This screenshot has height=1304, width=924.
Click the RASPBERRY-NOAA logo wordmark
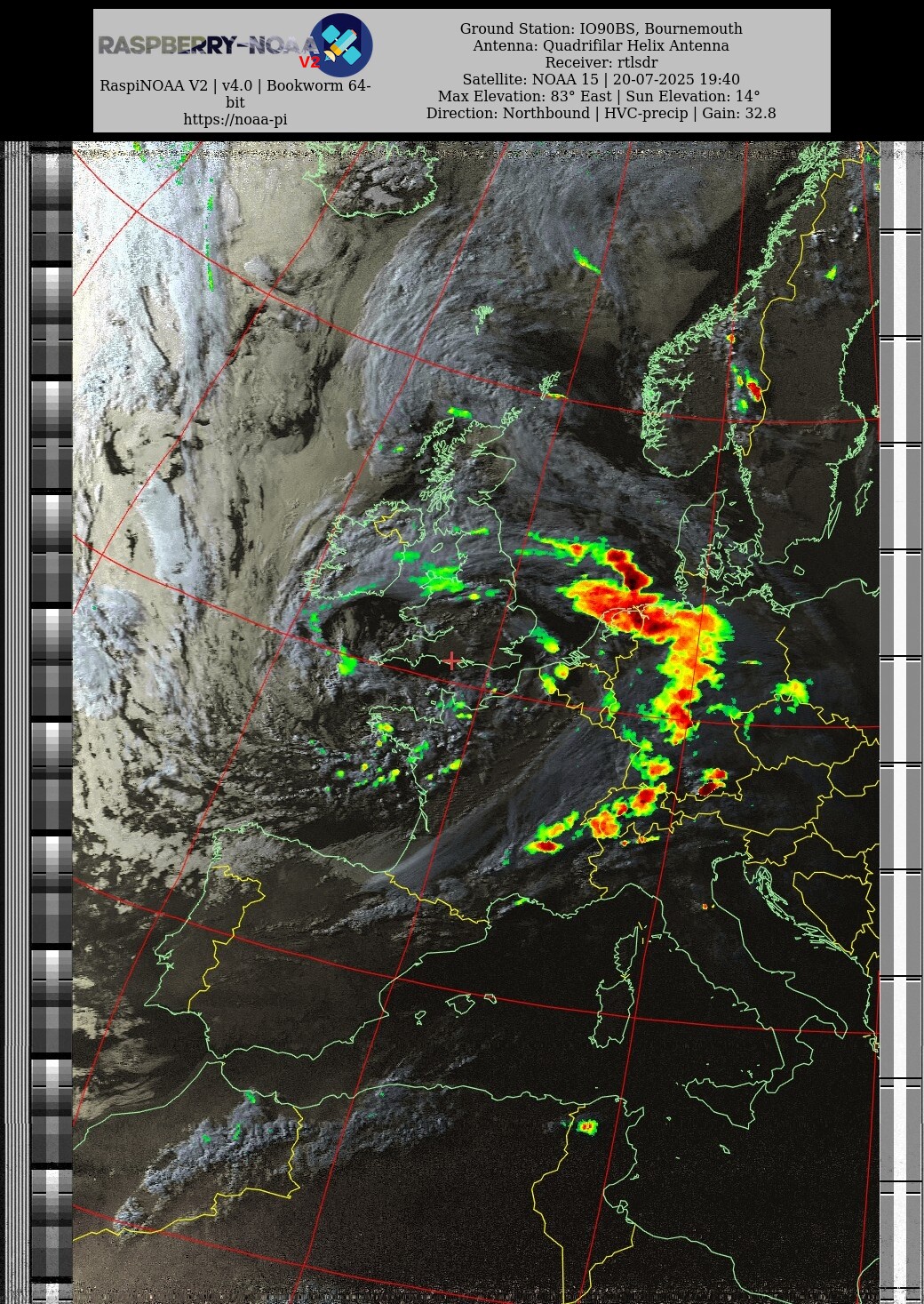207,45
